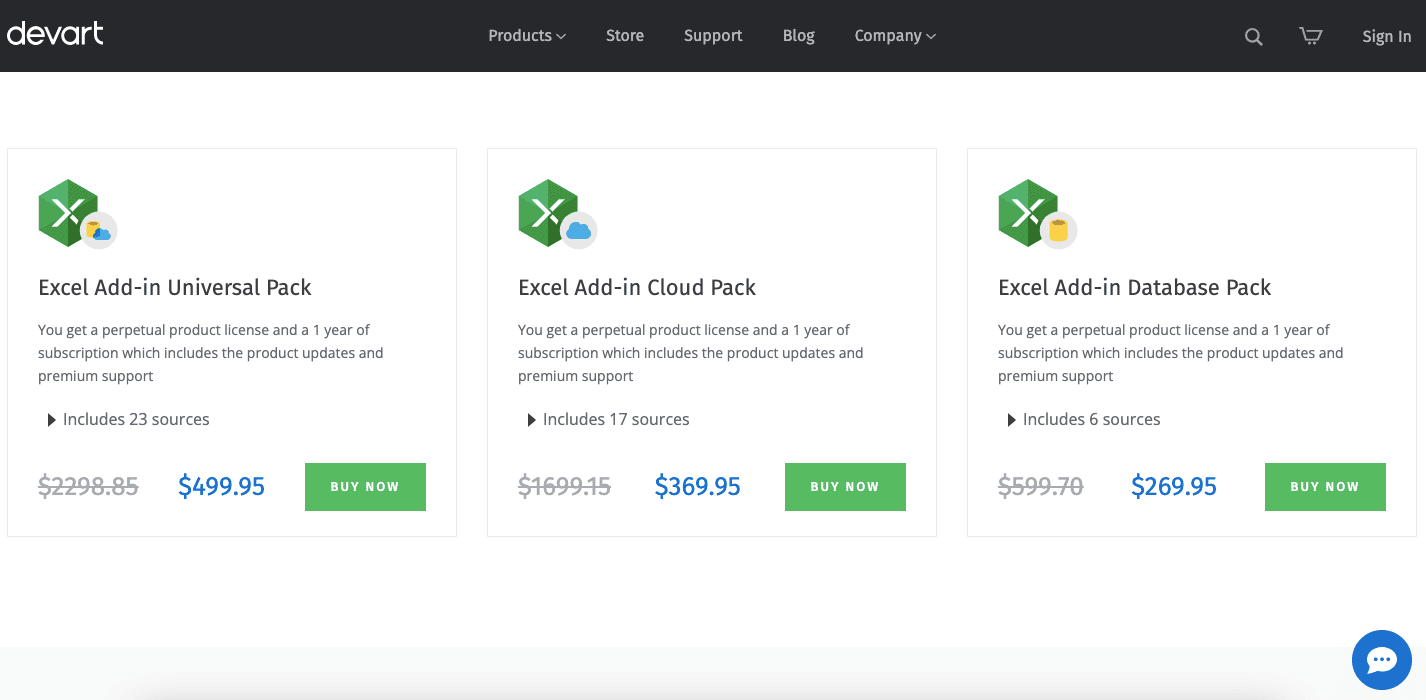The image size is (1426, 700).
Task: Click the Cloud Pack license description text
Action: 691,353
